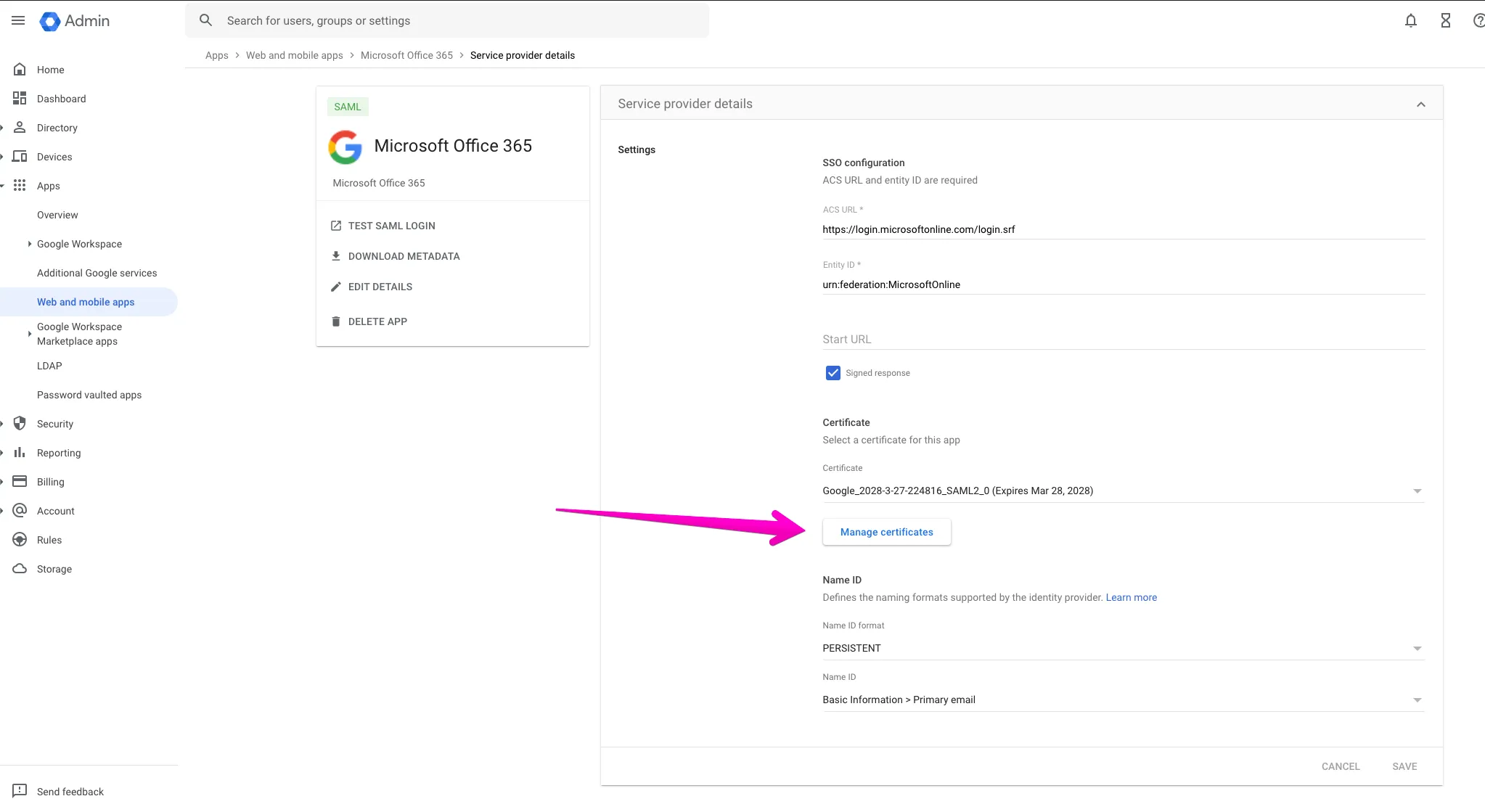1485x812 pixels.
Task: Expand the Google Workspace tree item
Action: pyautogui.click(x=30, y=244)
